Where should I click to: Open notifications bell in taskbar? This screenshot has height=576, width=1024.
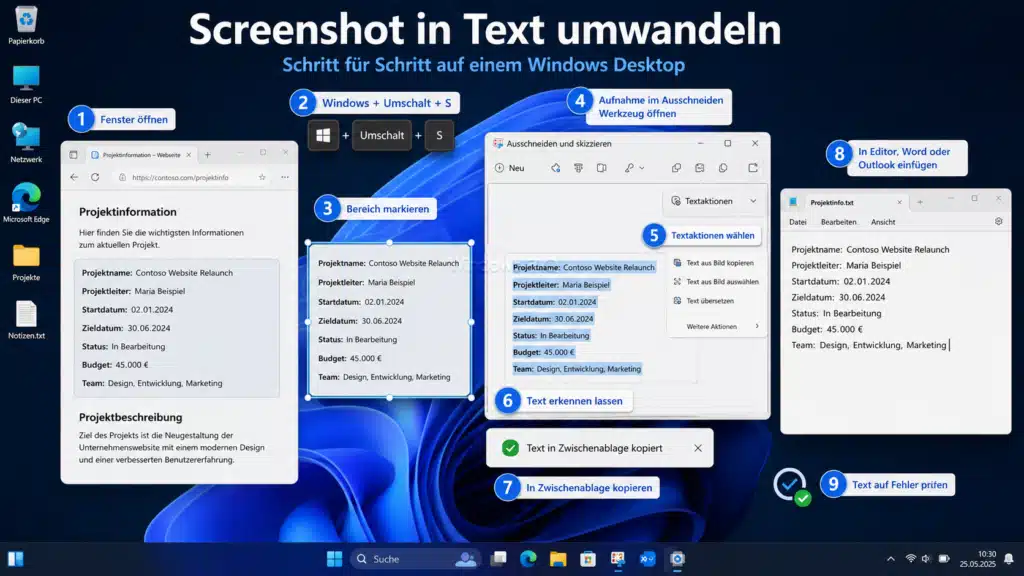coord(1009,559)
